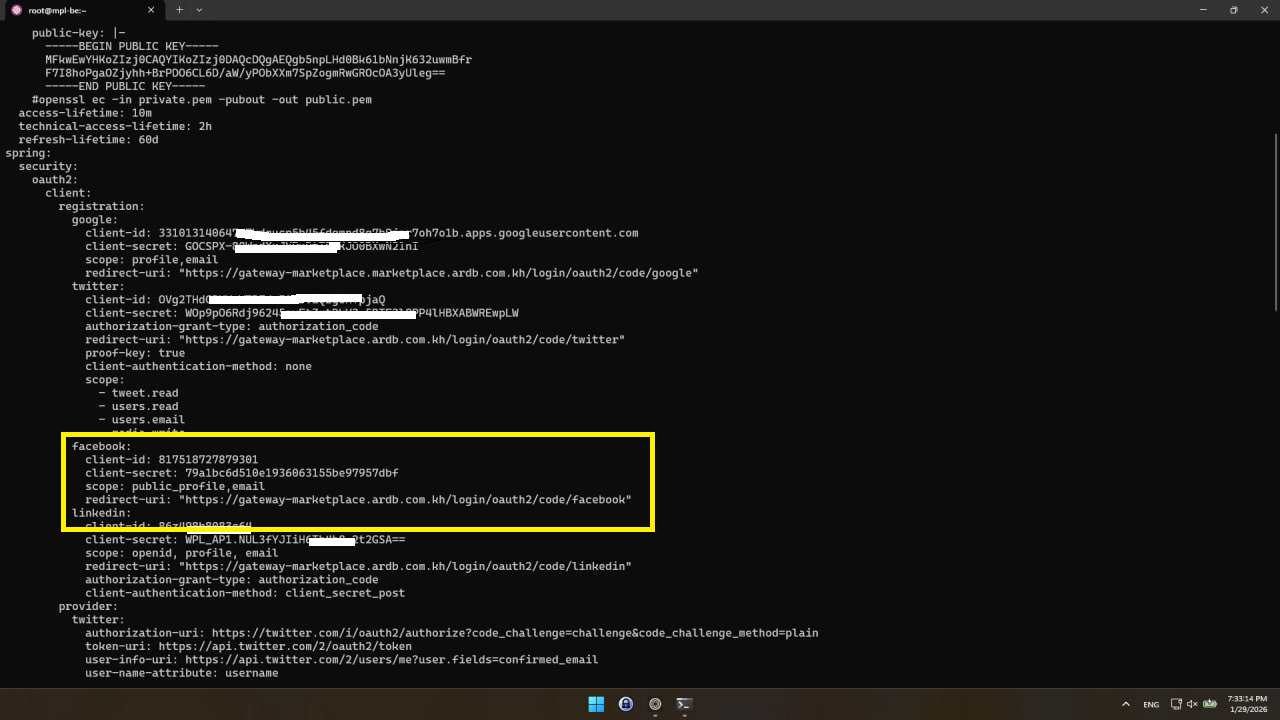
Task: Click the terminal tab's profile icon
Action: [x=16, y=10]
